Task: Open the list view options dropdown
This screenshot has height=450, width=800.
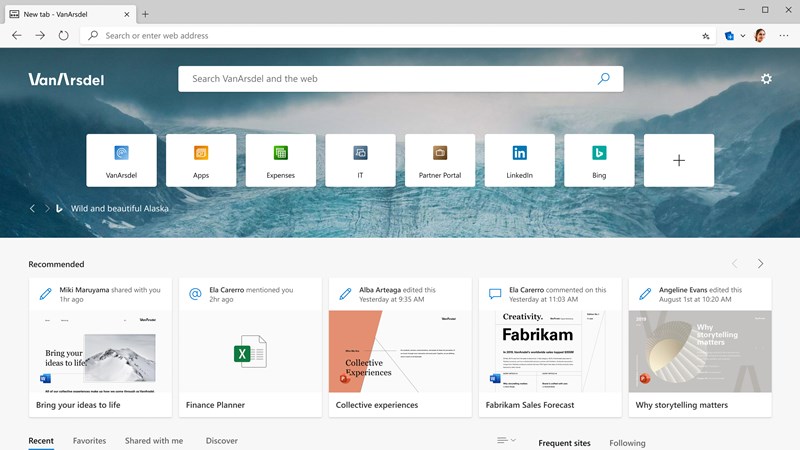Action: click(x=506, y=440)
